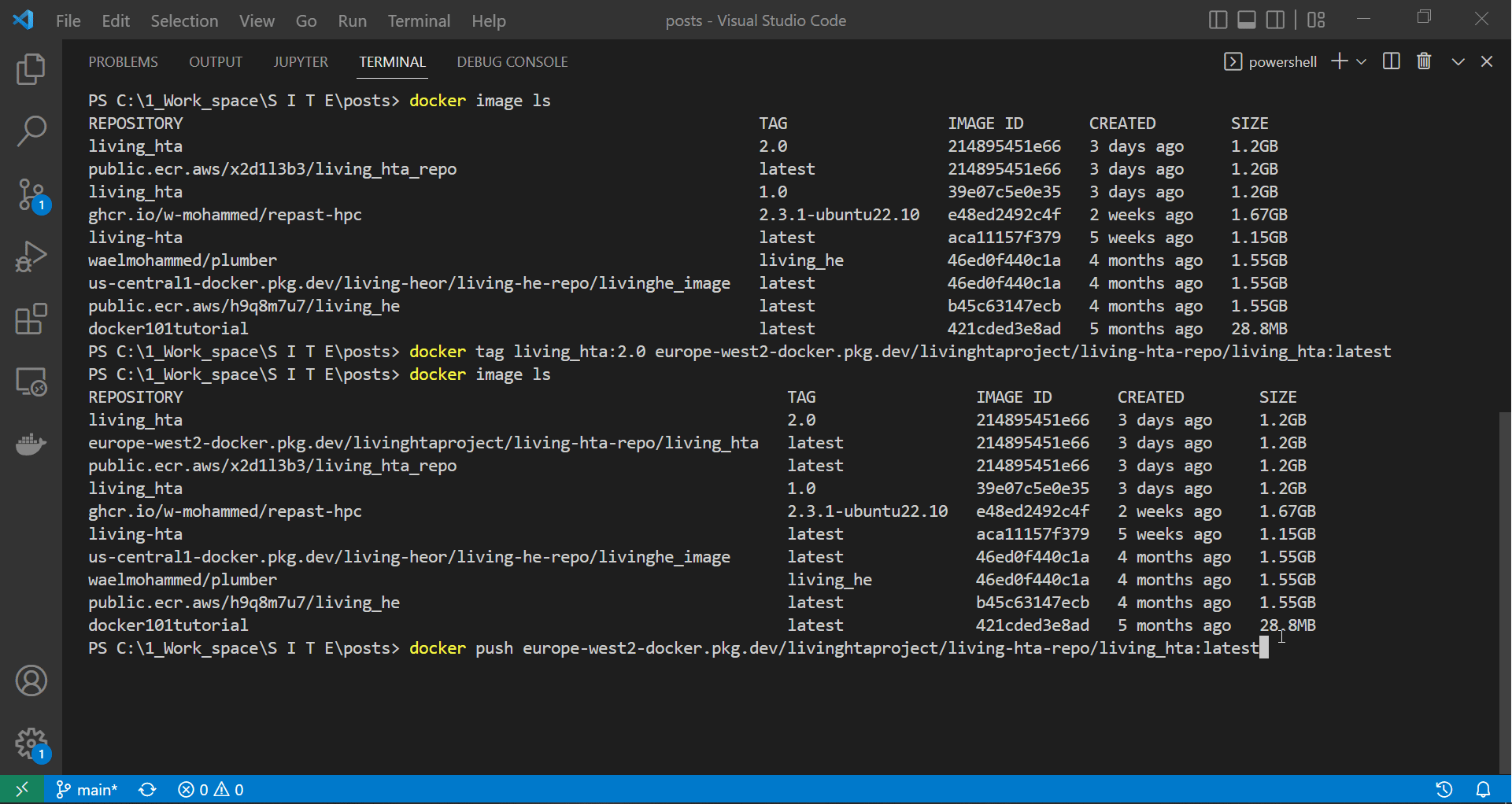Kill the active terminal with the trash icon
The image size is (1512, 804).
click(1425, 61)
